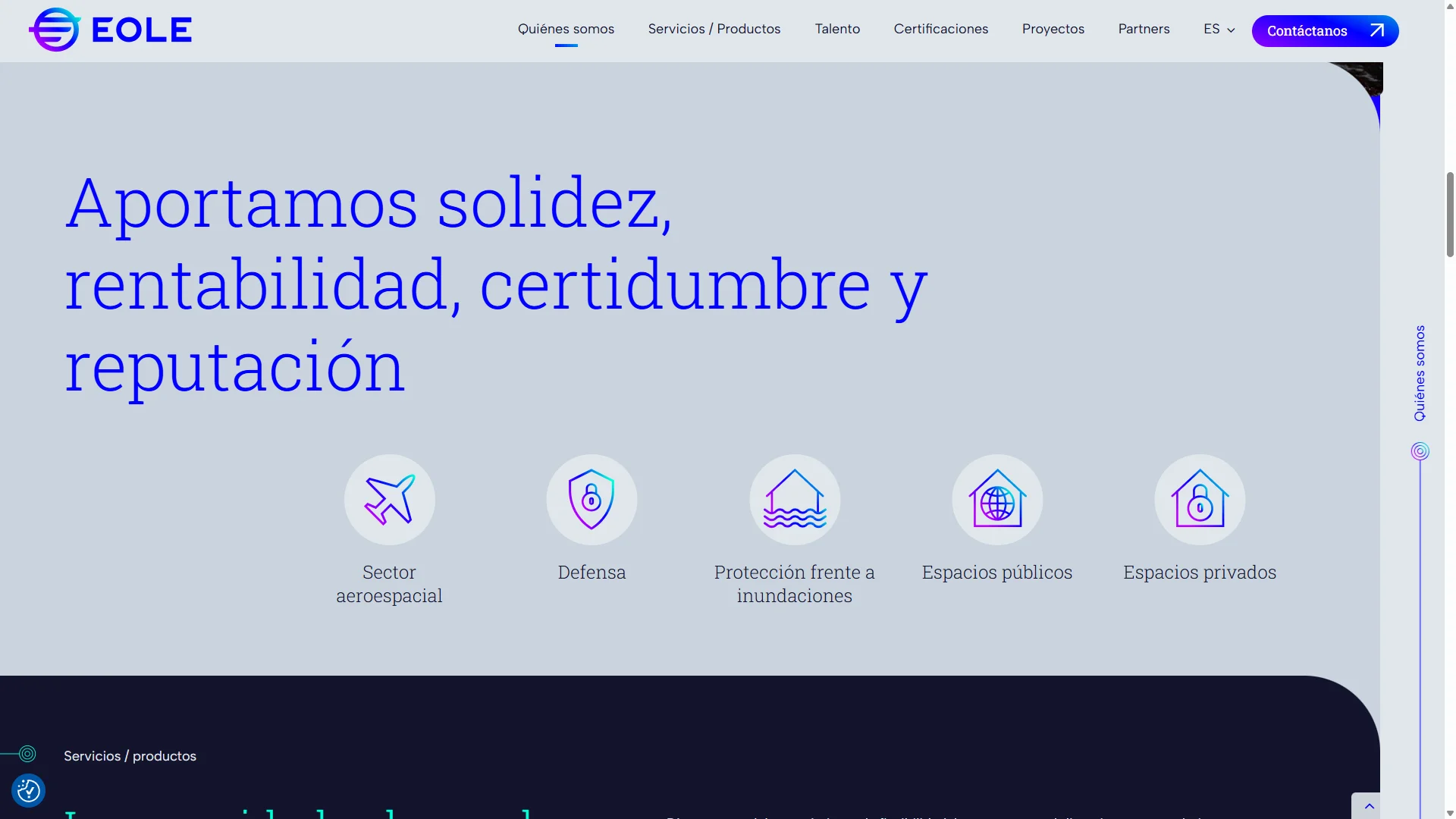Click the shield Defensa icon
This screenshot has height=819, width=1456.
(x=591, y=500)
